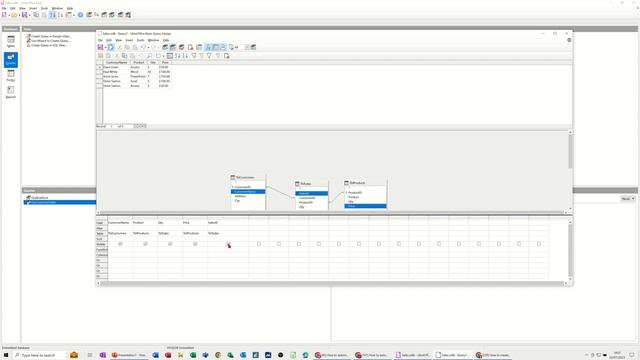Screen dimensions: 640x360
Task: Click the Refresh icon in data toolbar
Action: 158,56
